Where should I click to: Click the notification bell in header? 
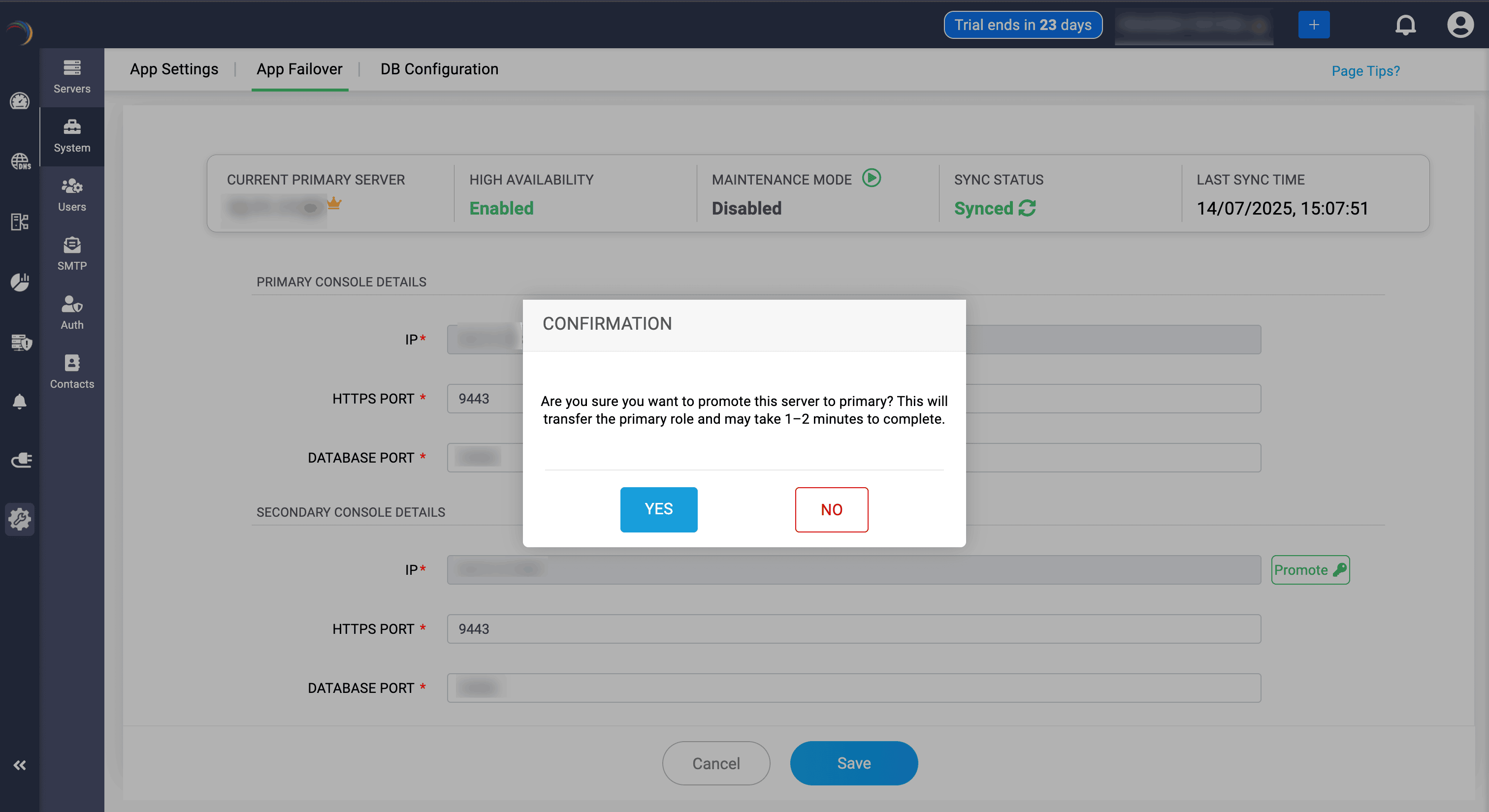[x=1405, y=25]
